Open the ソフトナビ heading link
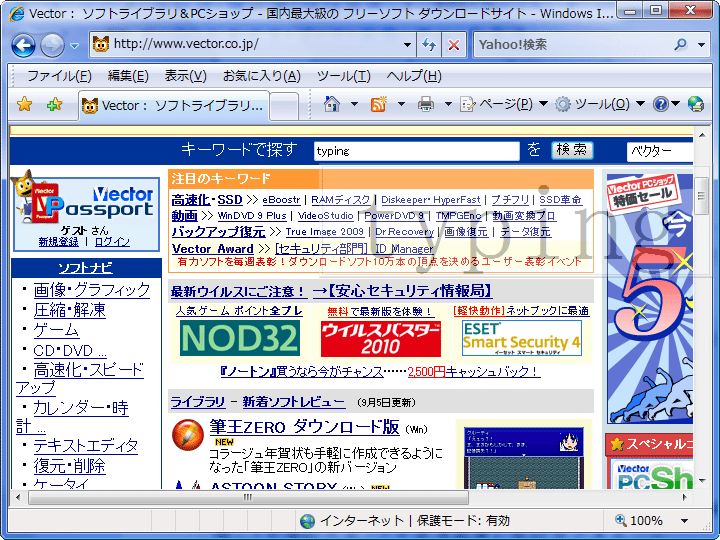 [x=85, y=268]
